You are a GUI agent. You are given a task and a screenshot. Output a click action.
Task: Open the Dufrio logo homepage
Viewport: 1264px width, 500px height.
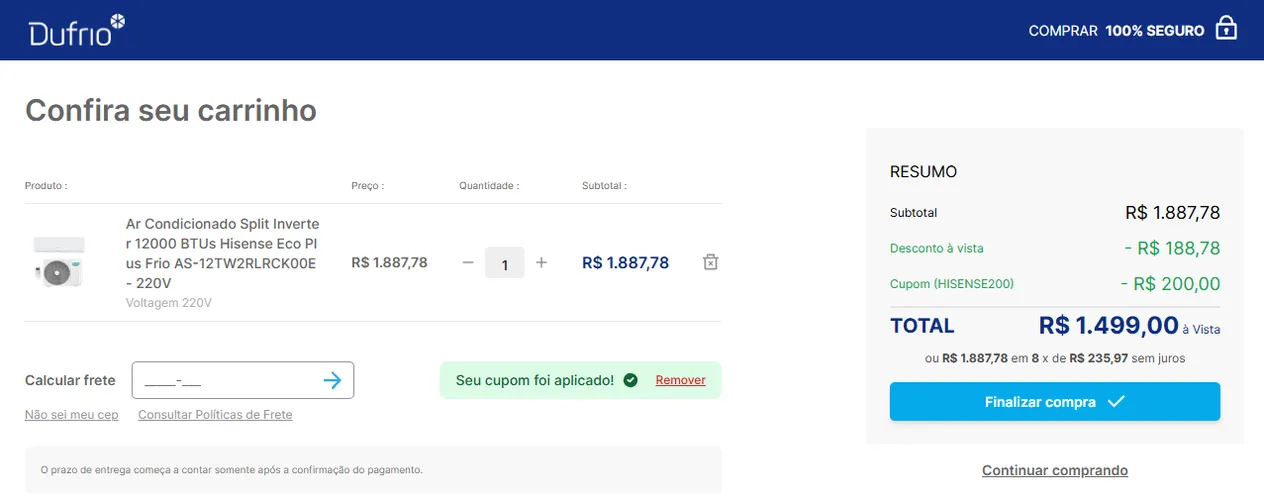[x=76, y=31]
